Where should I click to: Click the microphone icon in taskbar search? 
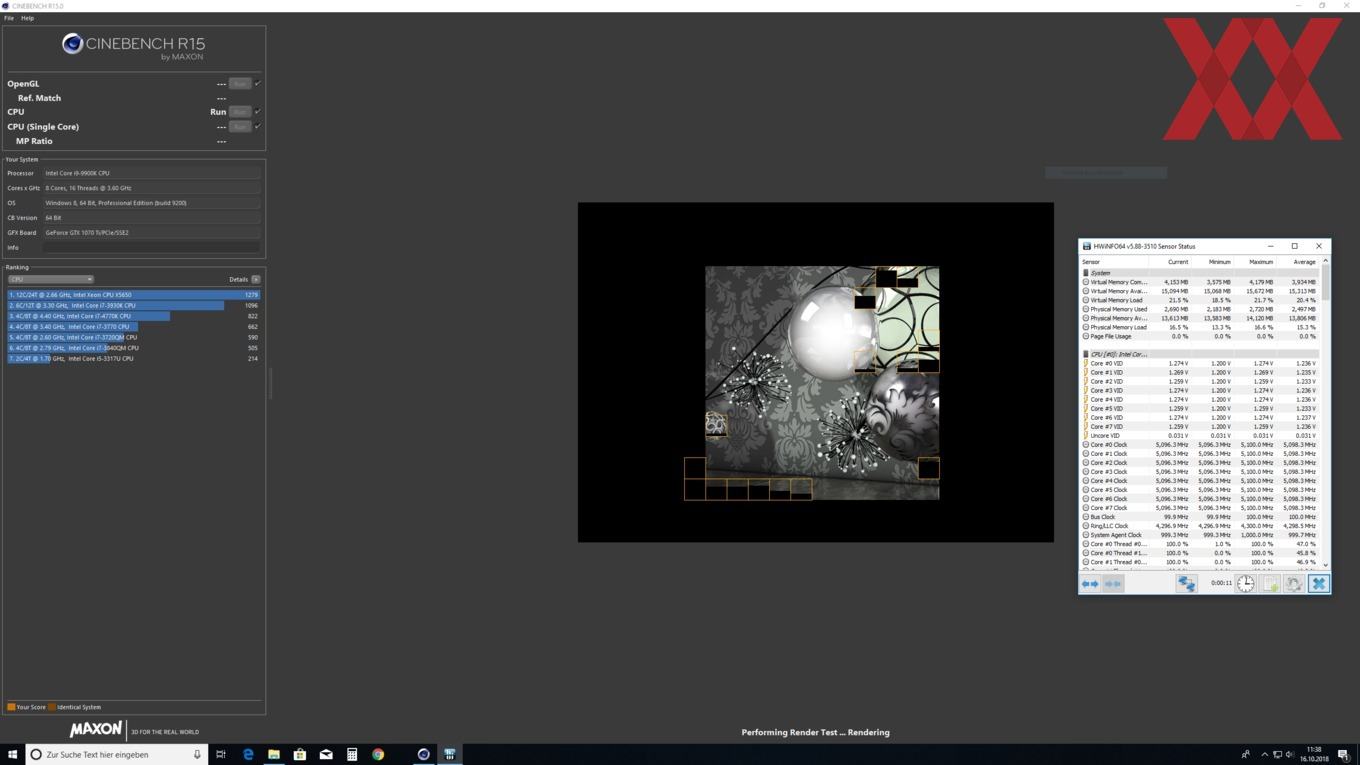click(197, 754)
